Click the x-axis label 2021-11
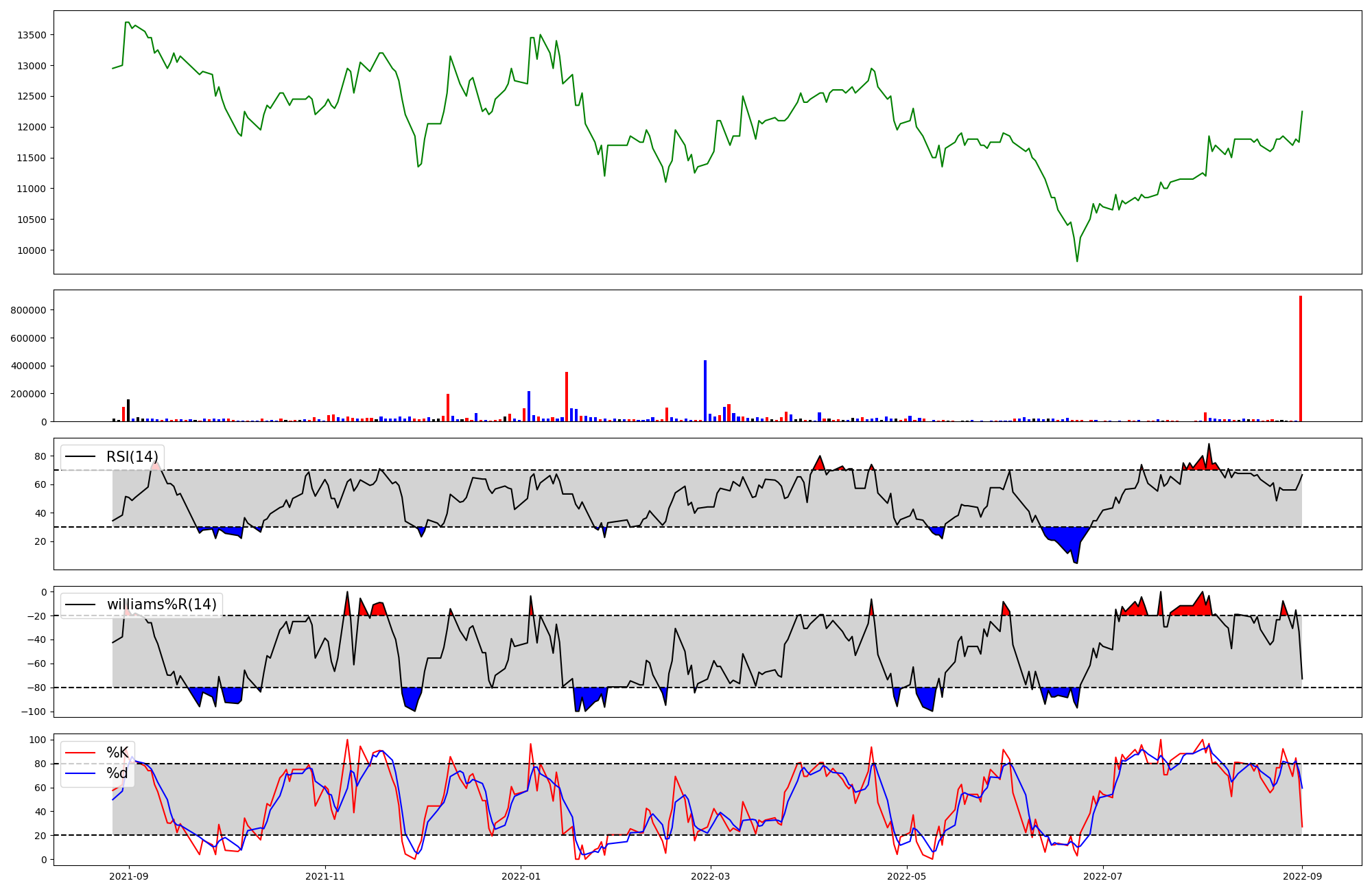Image resolution: width=1372 pixels, height=892 pixels. [x=324, y=876]
